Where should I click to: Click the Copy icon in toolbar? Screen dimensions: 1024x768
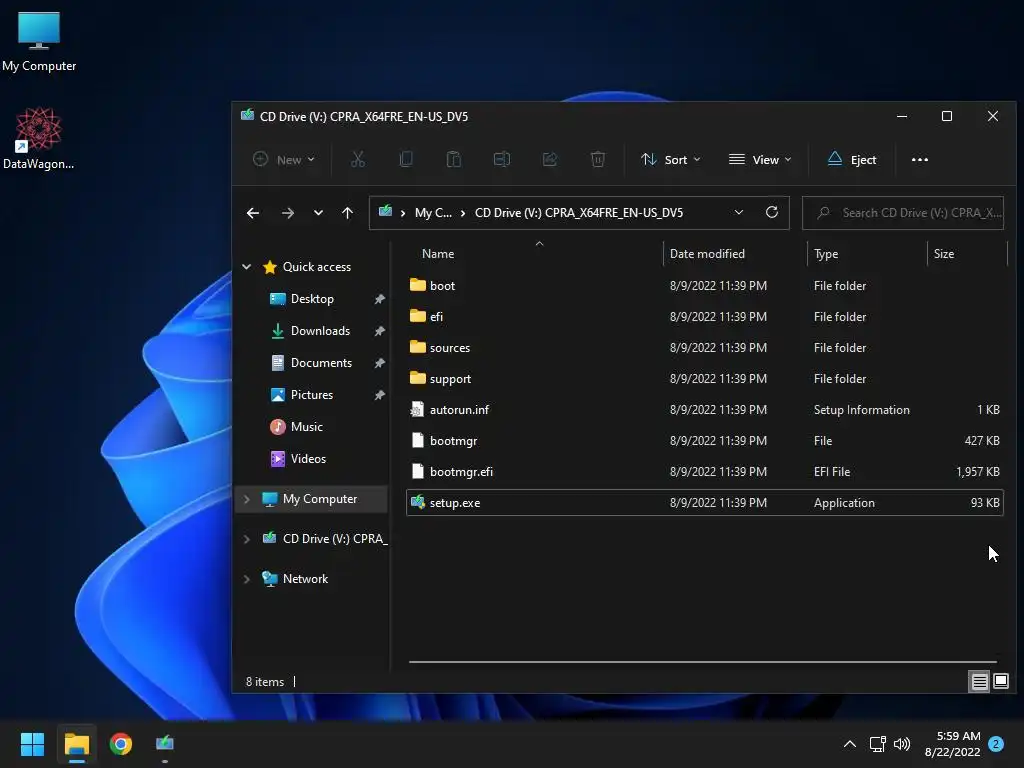[406, 159]
